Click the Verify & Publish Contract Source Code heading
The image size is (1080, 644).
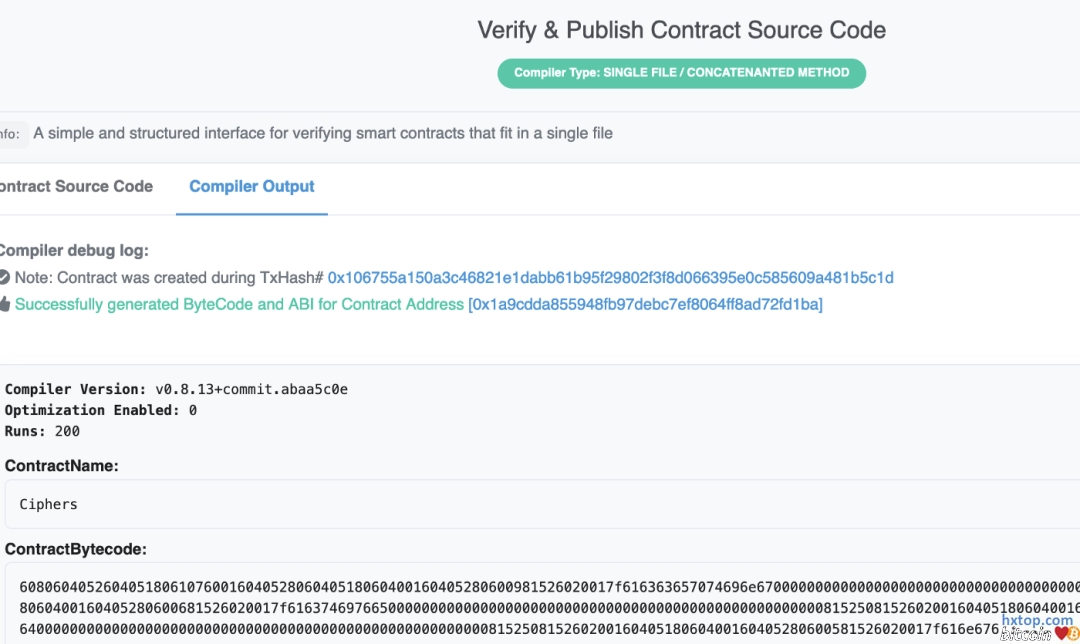682,30
